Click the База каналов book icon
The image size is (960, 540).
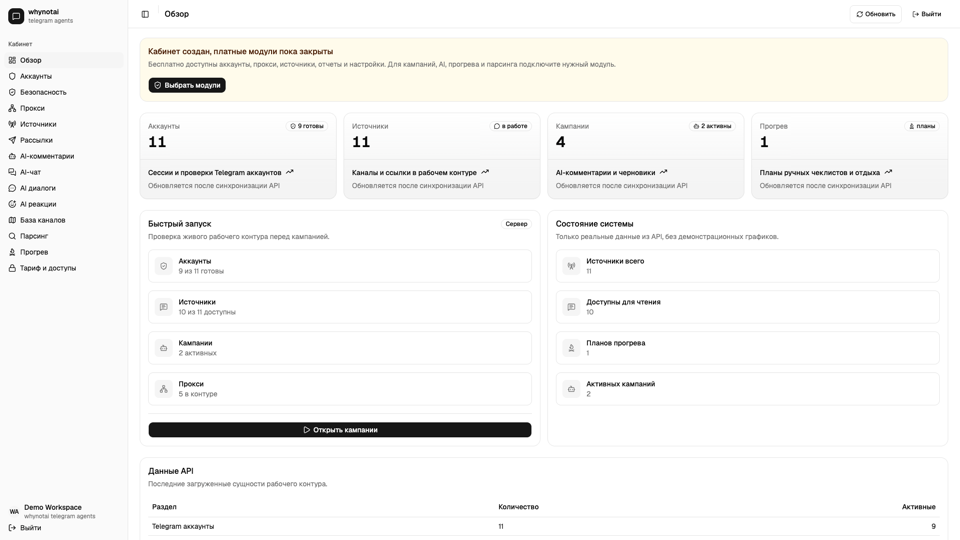pos(12,220)
